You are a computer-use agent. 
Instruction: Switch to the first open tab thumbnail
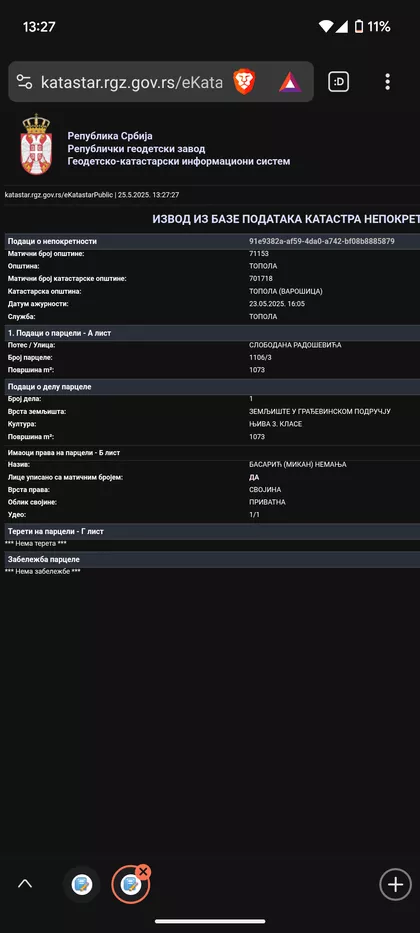[x=82, y=884]
